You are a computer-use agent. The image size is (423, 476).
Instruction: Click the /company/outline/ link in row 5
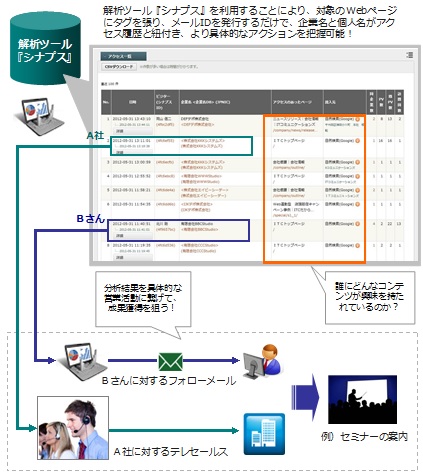point(289,196)
